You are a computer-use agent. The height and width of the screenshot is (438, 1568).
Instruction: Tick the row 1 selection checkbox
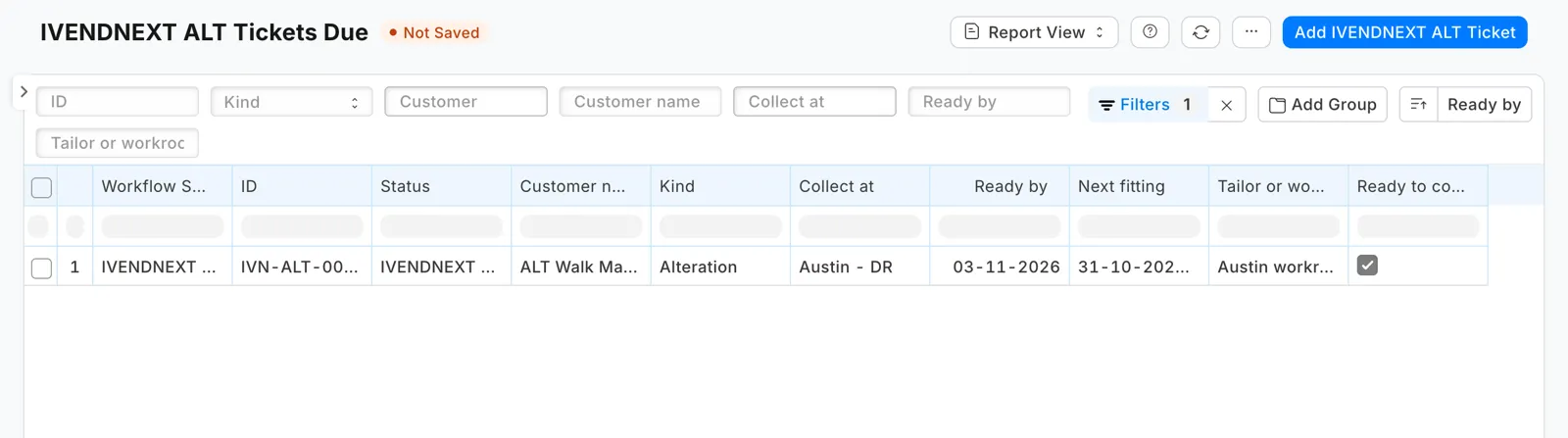pos(41,268)
